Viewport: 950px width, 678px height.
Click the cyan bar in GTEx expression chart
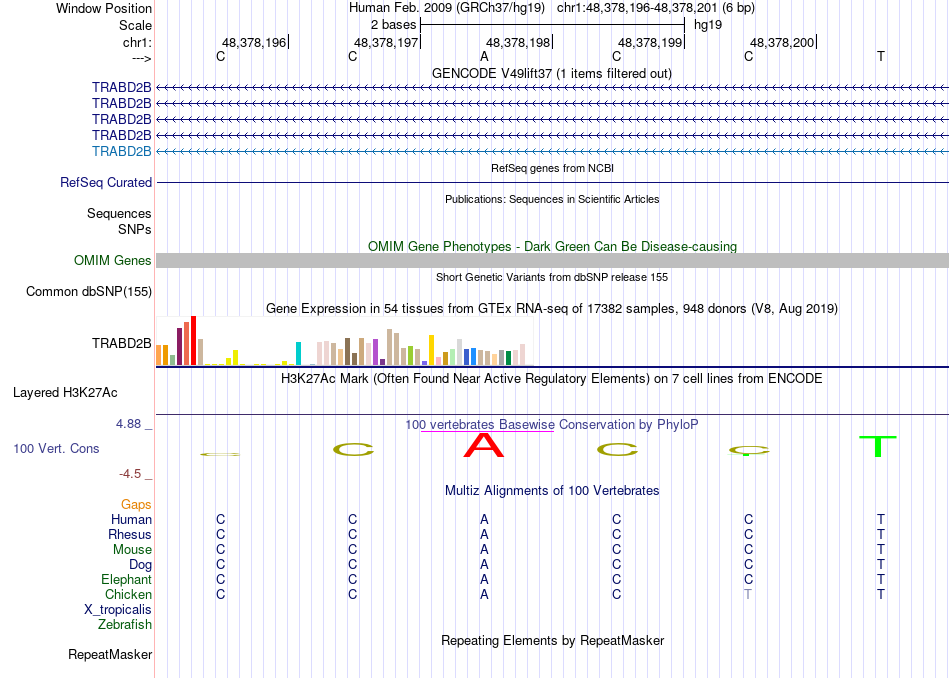click(298, 353)
